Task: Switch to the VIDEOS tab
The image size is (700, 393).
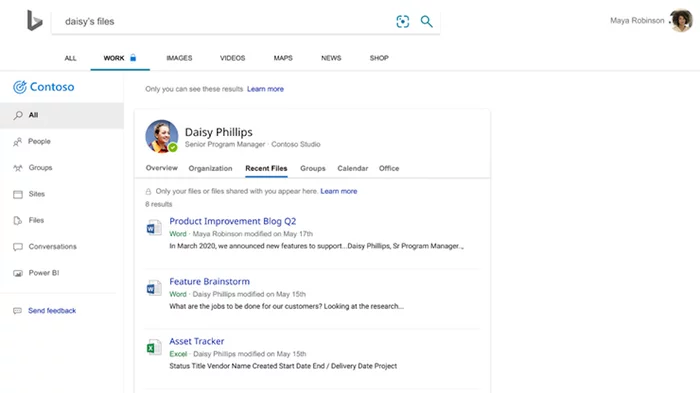Action: click(232, 58)
